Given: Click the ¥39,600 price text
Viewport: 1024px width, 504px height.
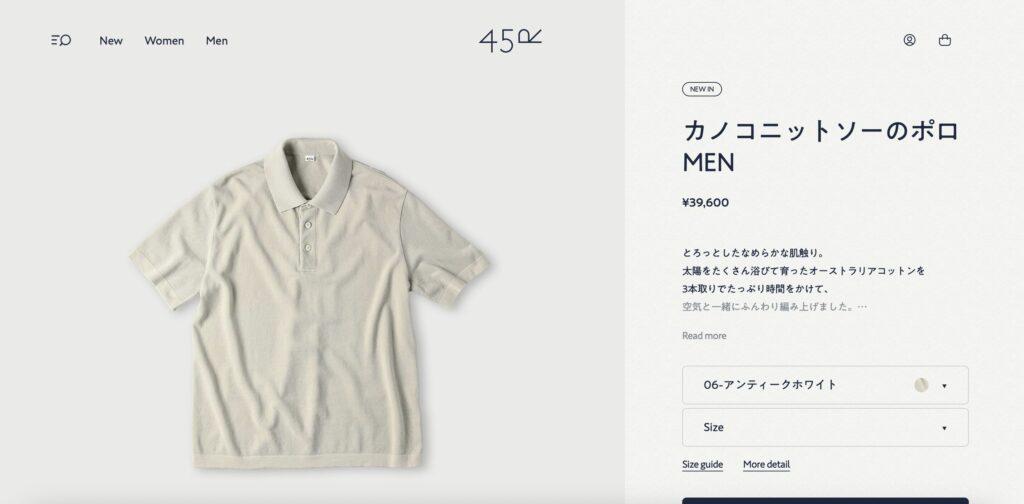Looking at the screenshot, I should (705, 202).
